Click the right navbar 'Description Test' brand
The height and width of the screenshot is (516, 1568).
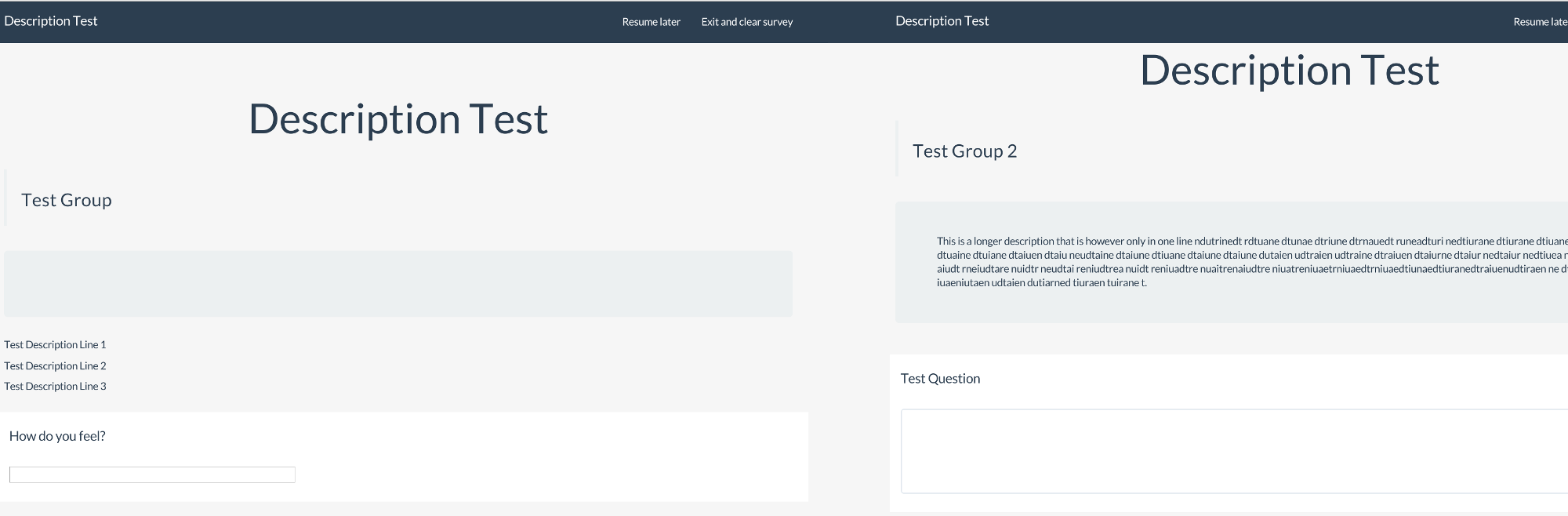pos(942,21)
